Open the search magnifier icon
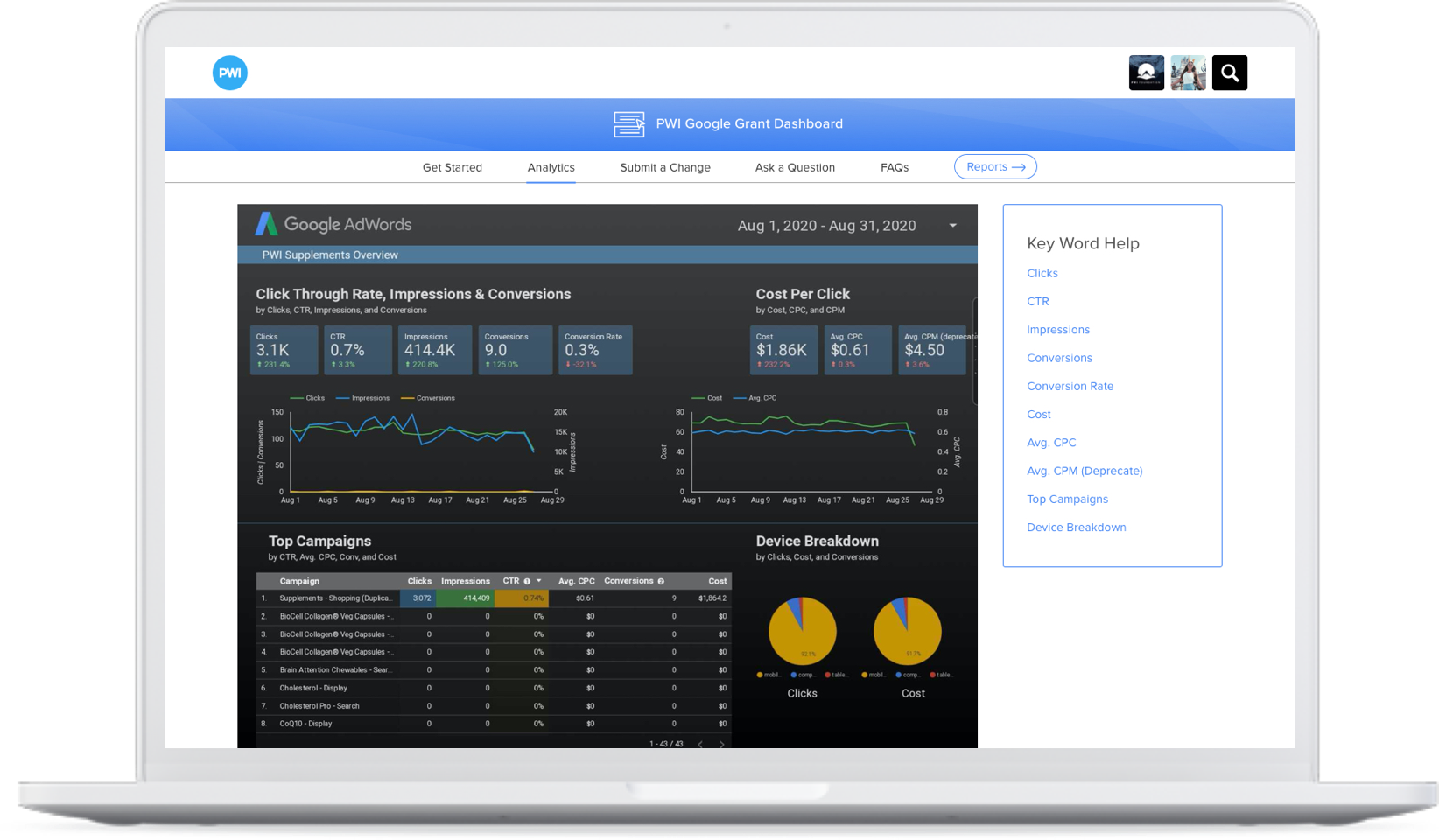Image resolution: width=1439 pixels, height=840 pixels. (1229, 73)
